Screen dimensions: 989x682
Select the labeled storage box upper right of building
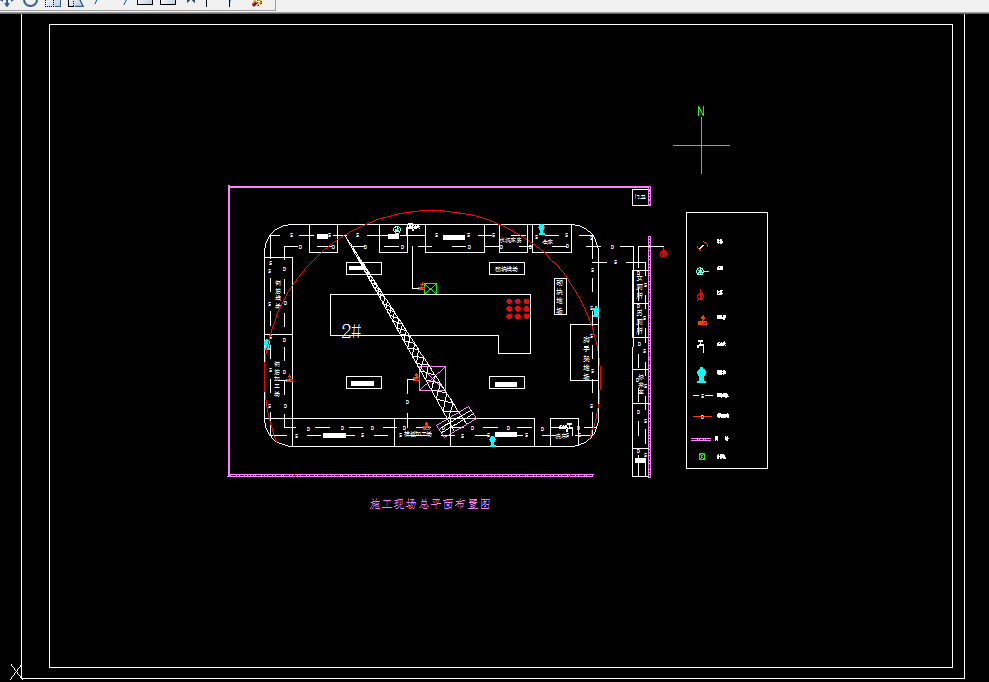(x=507, y=269)
